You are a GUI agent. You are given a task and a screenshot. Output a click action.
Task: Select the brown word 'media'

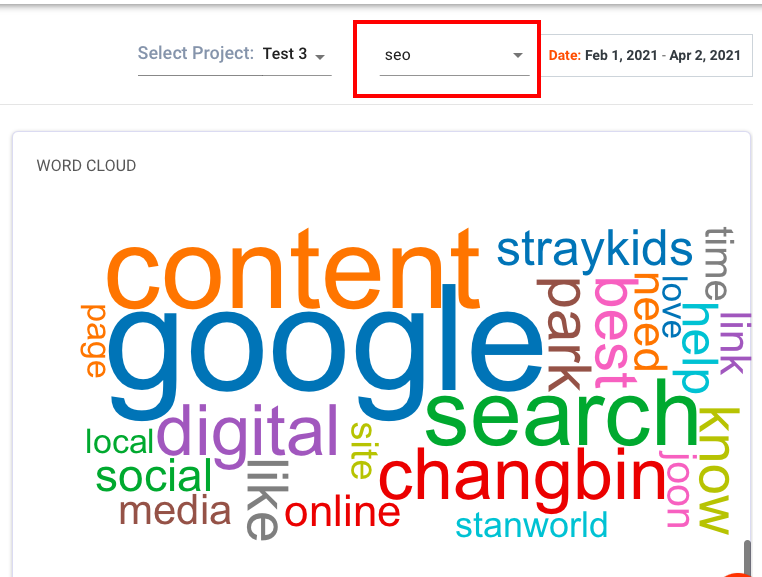tap(175, 511)
